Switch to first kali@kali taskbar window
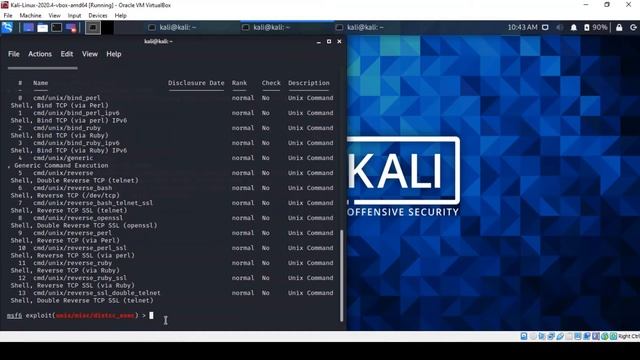Image resolution: width=640 pixels, height=360 pixels. click(172, 27)
